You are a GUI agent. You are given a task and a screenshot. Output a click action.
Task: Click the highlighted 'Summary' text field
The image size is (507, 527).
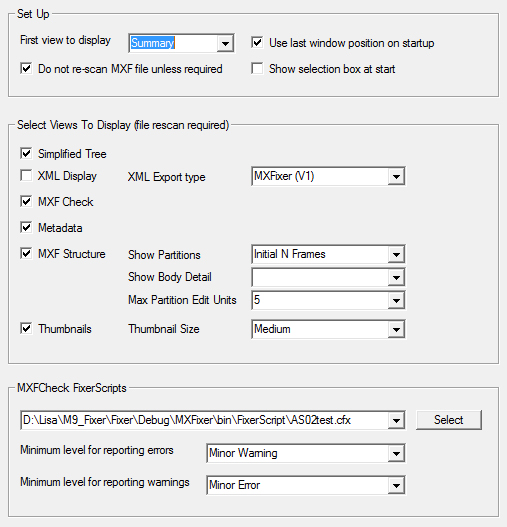[x=173, y=43]
